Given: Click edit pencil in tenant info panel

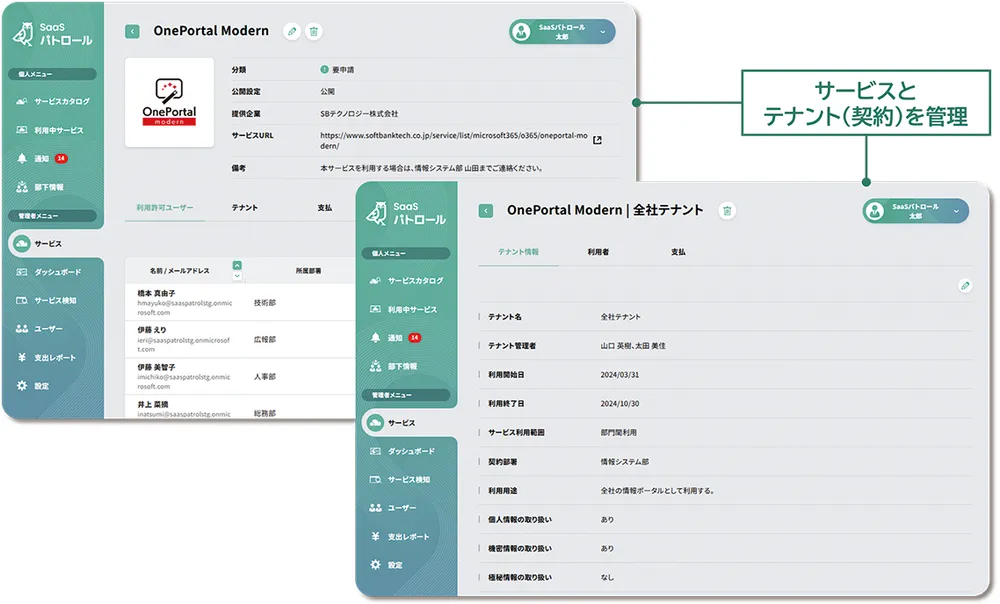Looking at the screenshot, I should (x=965, y=286).
